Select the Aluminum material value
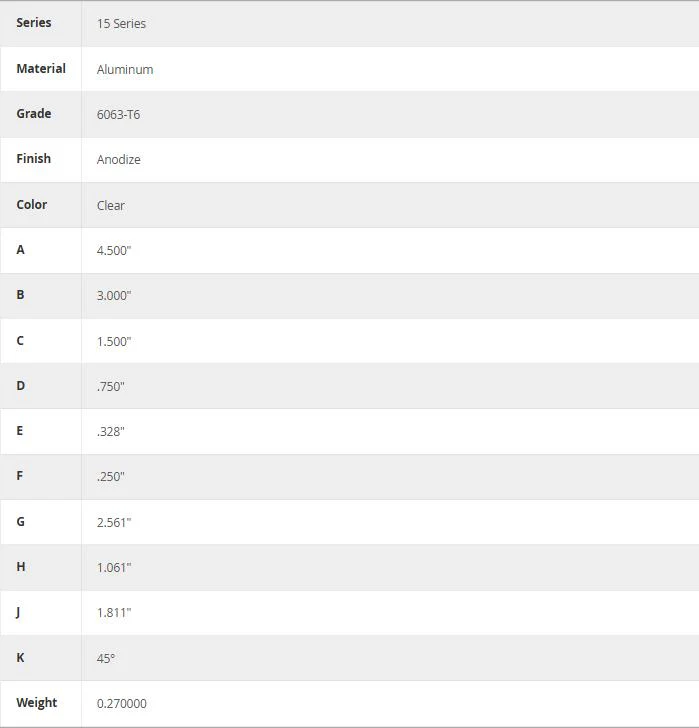 (125, 70)
